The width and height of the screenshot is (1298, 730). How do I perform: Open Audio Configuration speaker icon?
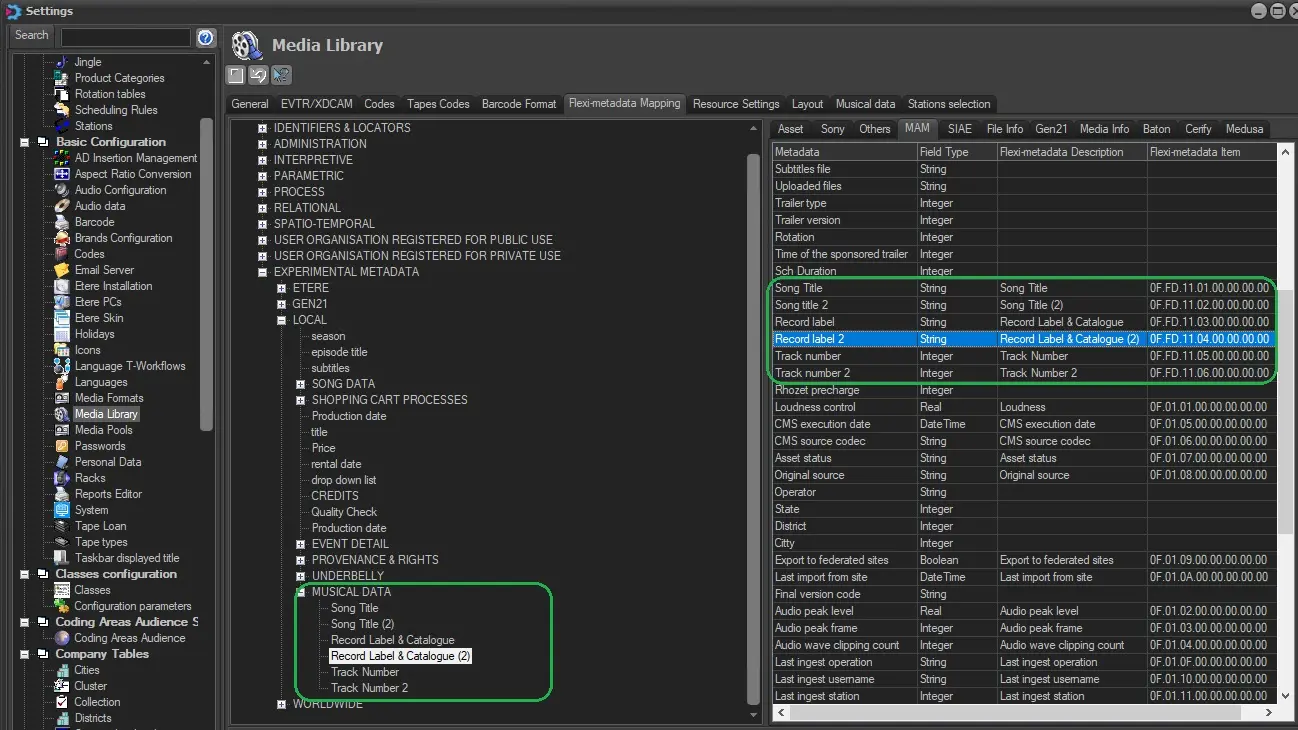pyautogui.click(x=63, y=190)
